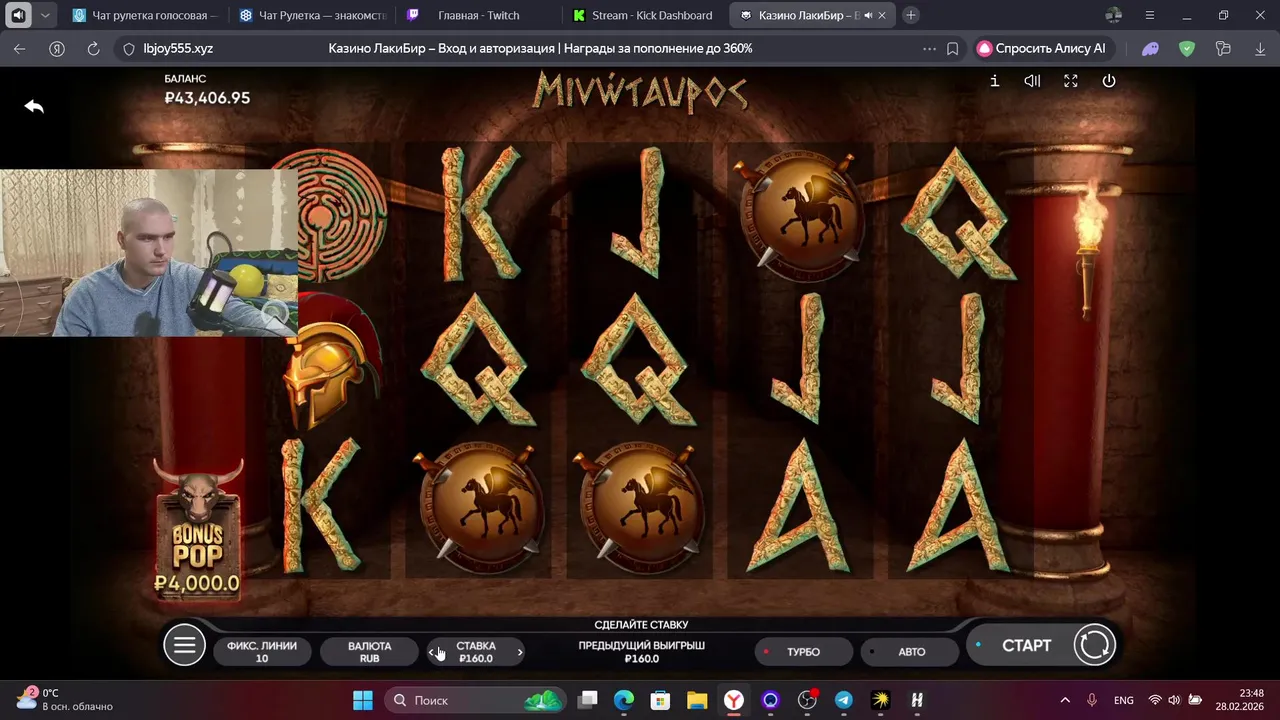
Task: Open the Windows Start menu
Action: click(x=362, y=700)
